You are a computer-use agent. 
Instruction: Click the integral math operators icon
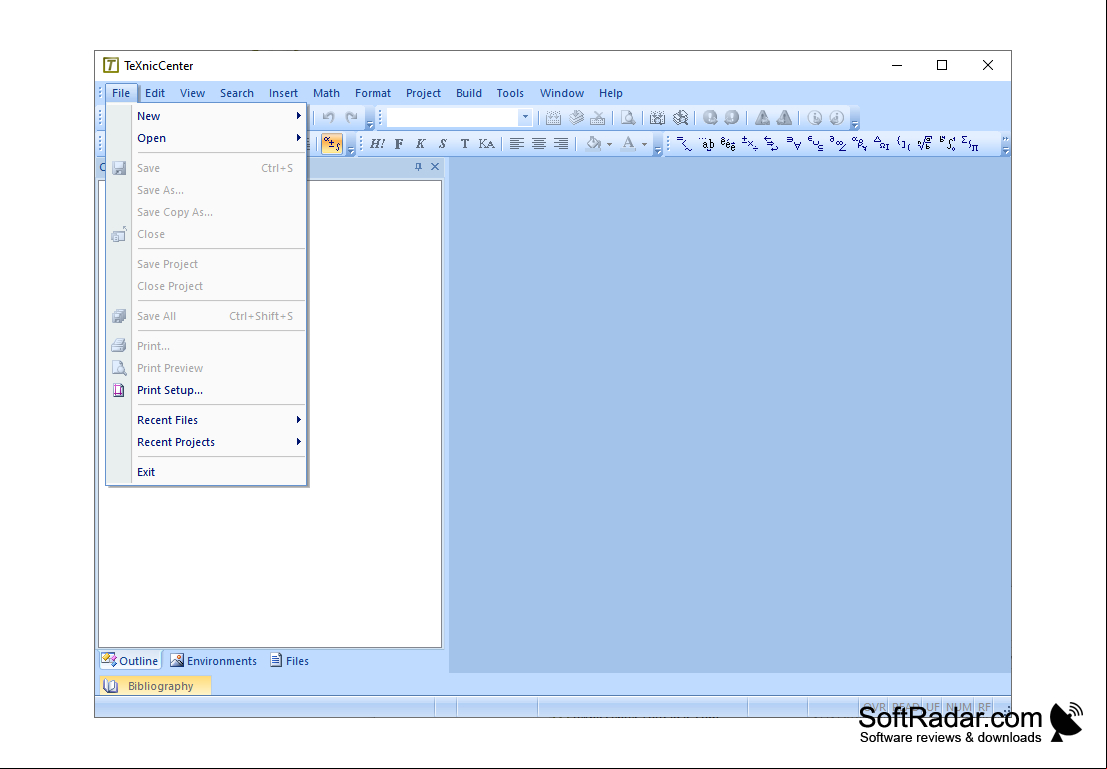pyautogui.click(x=947, y=144)
